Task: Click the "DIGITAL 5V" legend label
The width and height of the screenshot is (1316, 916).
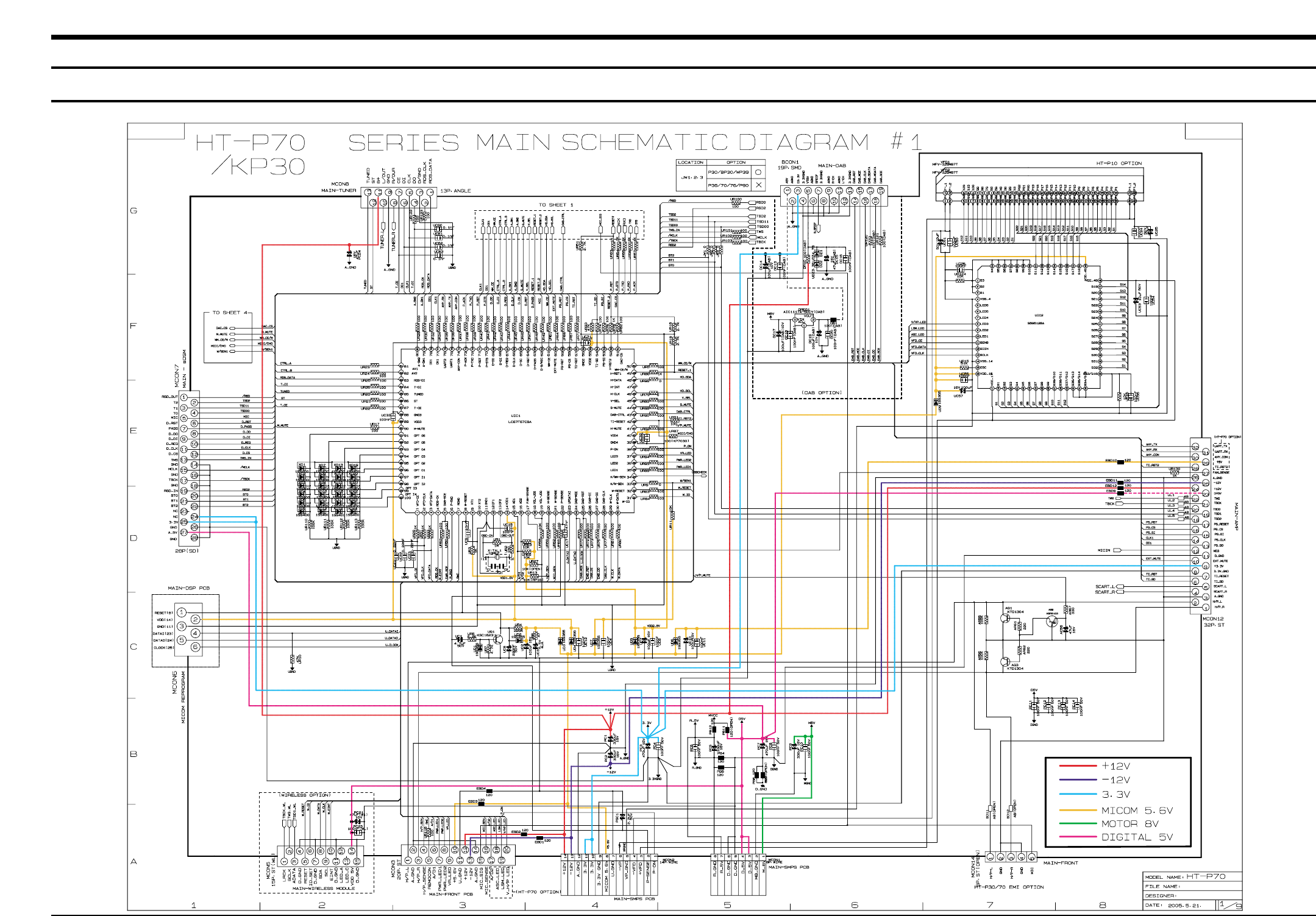Action: [x=1137, y=837]
